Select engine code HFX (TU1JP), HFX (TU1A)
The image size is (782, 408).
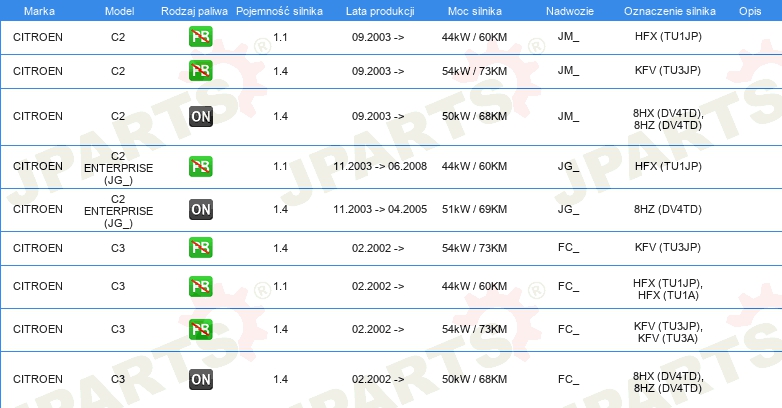[x=668, y=289]
